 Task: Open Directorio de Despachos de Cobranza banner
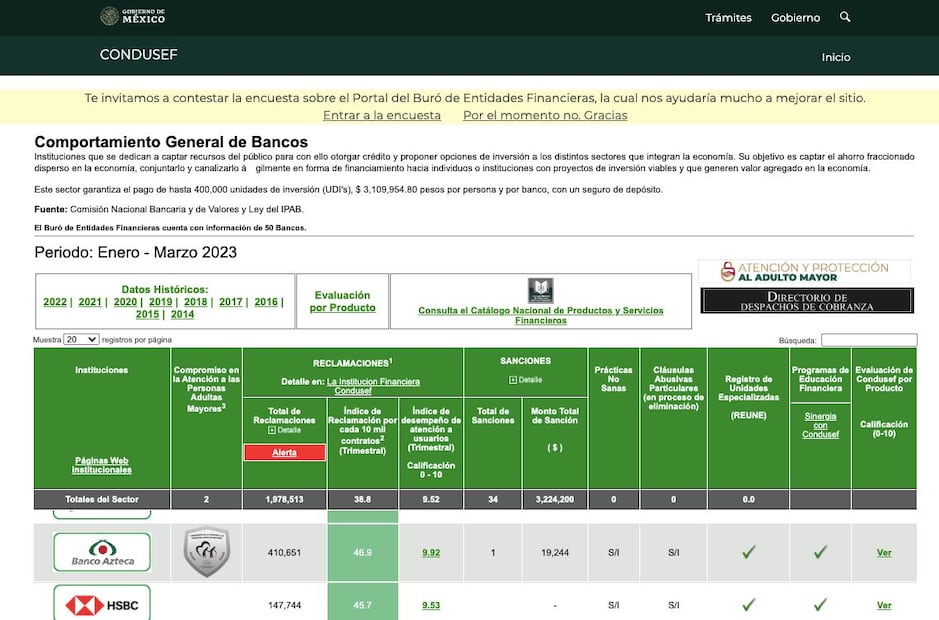(807, 301)
